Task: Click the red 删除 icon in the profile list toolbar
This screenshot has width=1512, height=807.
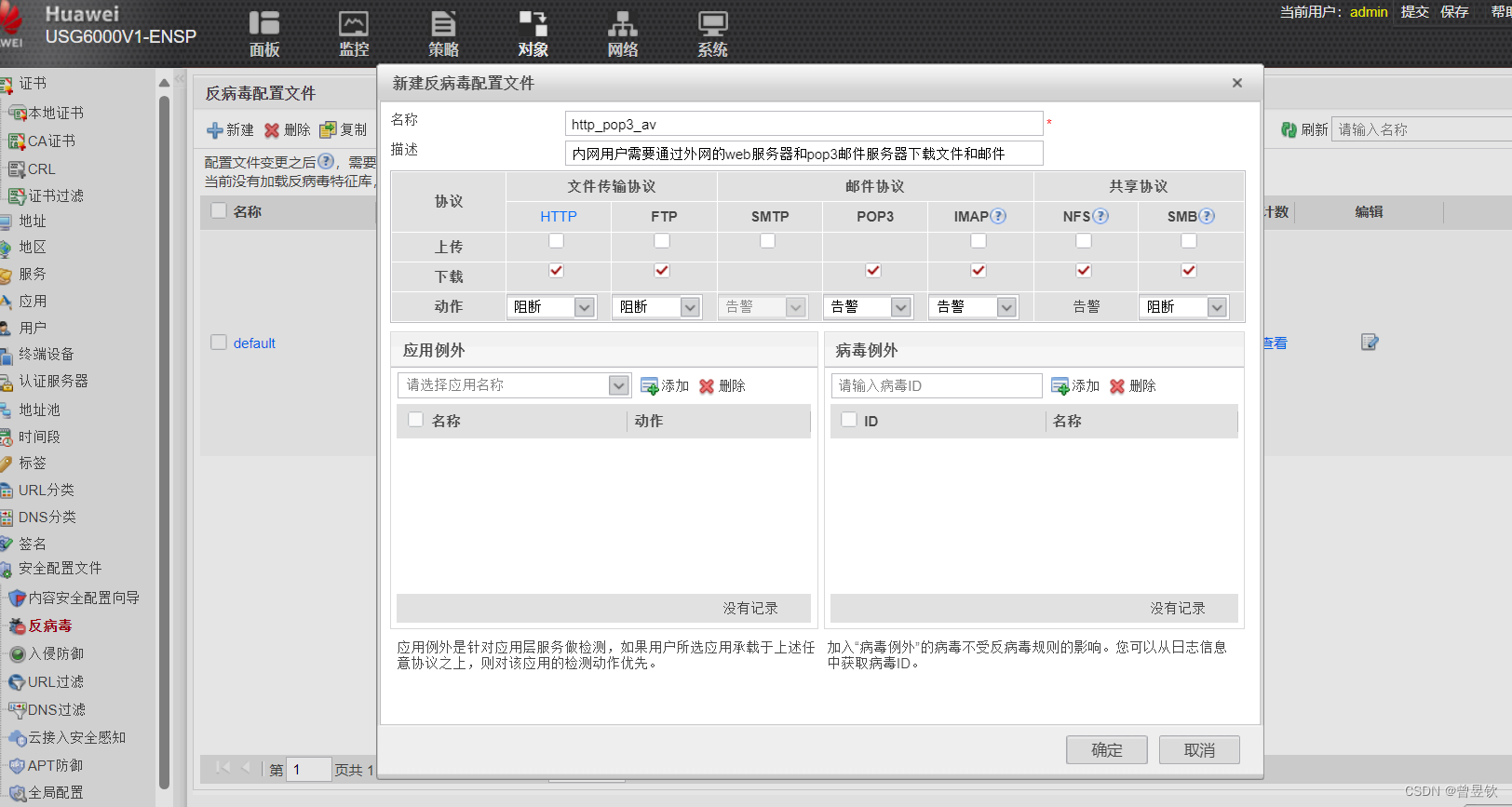Action: (272, 130)
